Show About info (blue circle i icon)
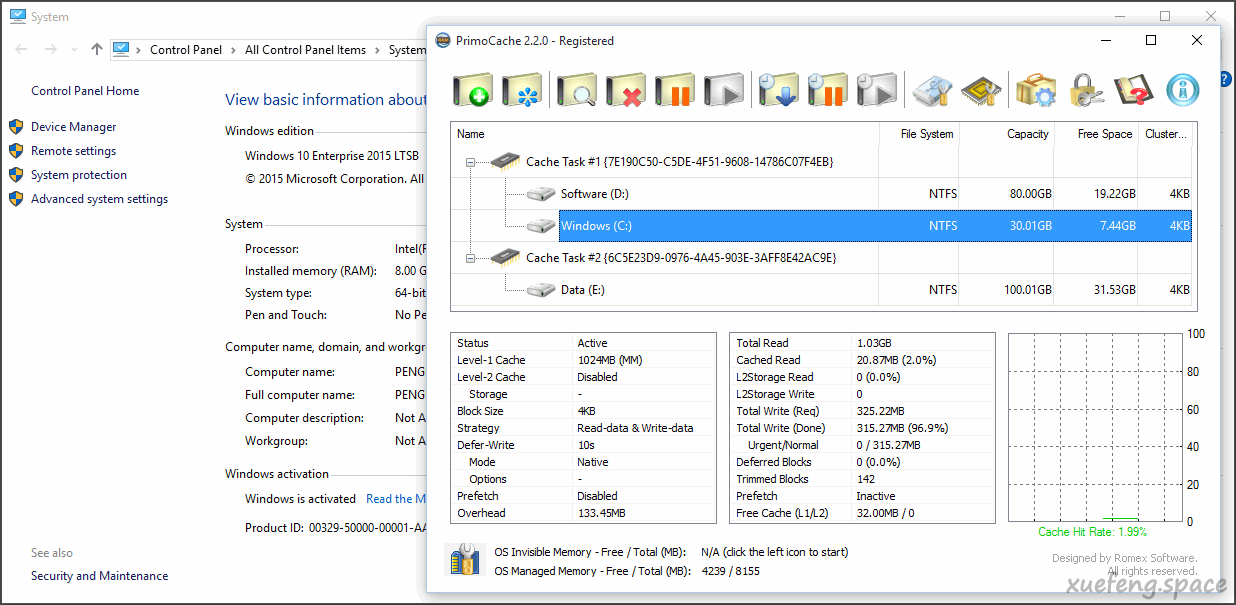1236x605 pixels. click(x=1183, y=90)
